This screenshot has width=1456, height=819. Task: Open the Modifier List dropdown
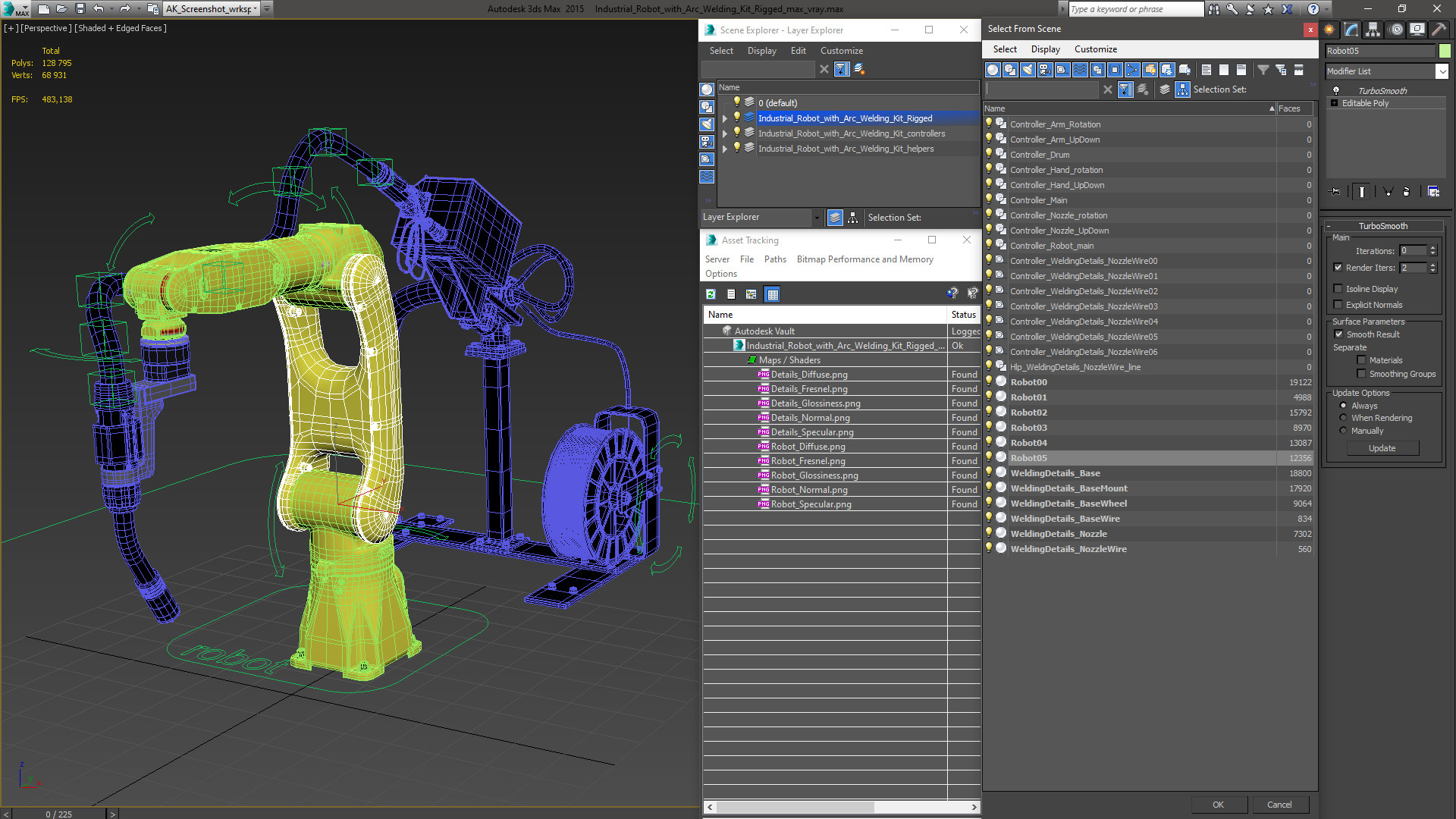(x=1442, y=71)
